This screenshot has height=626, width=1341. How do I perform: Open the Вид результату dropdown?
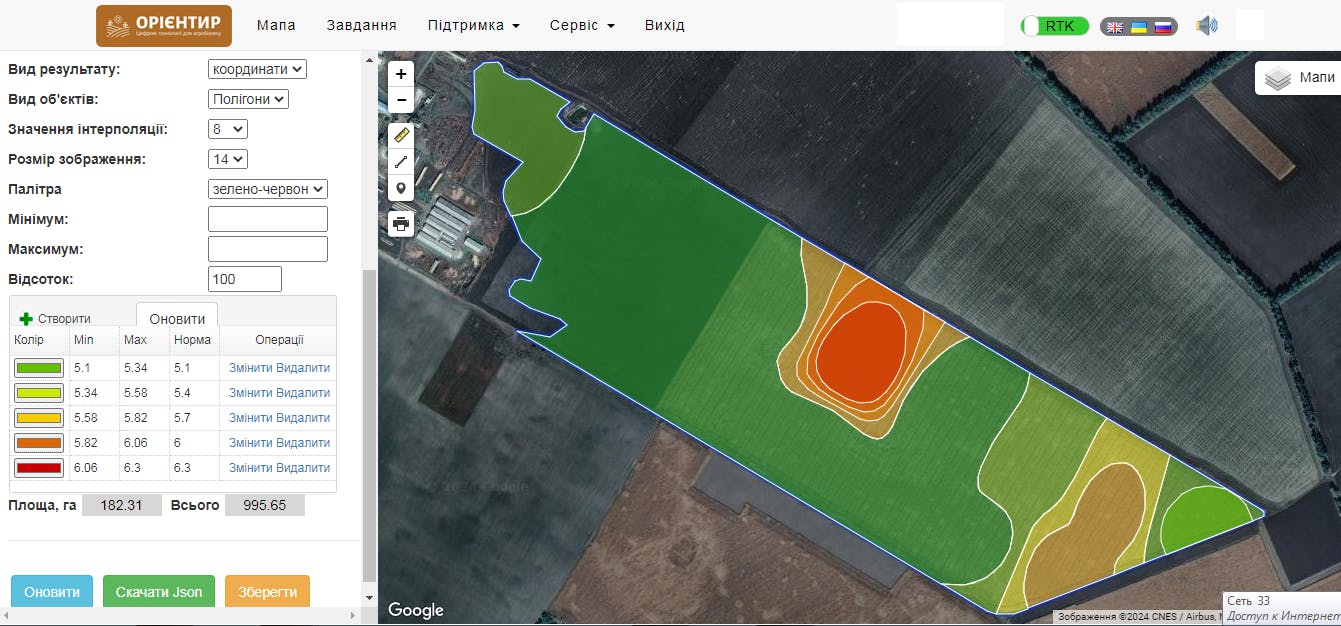pos(257,69)
